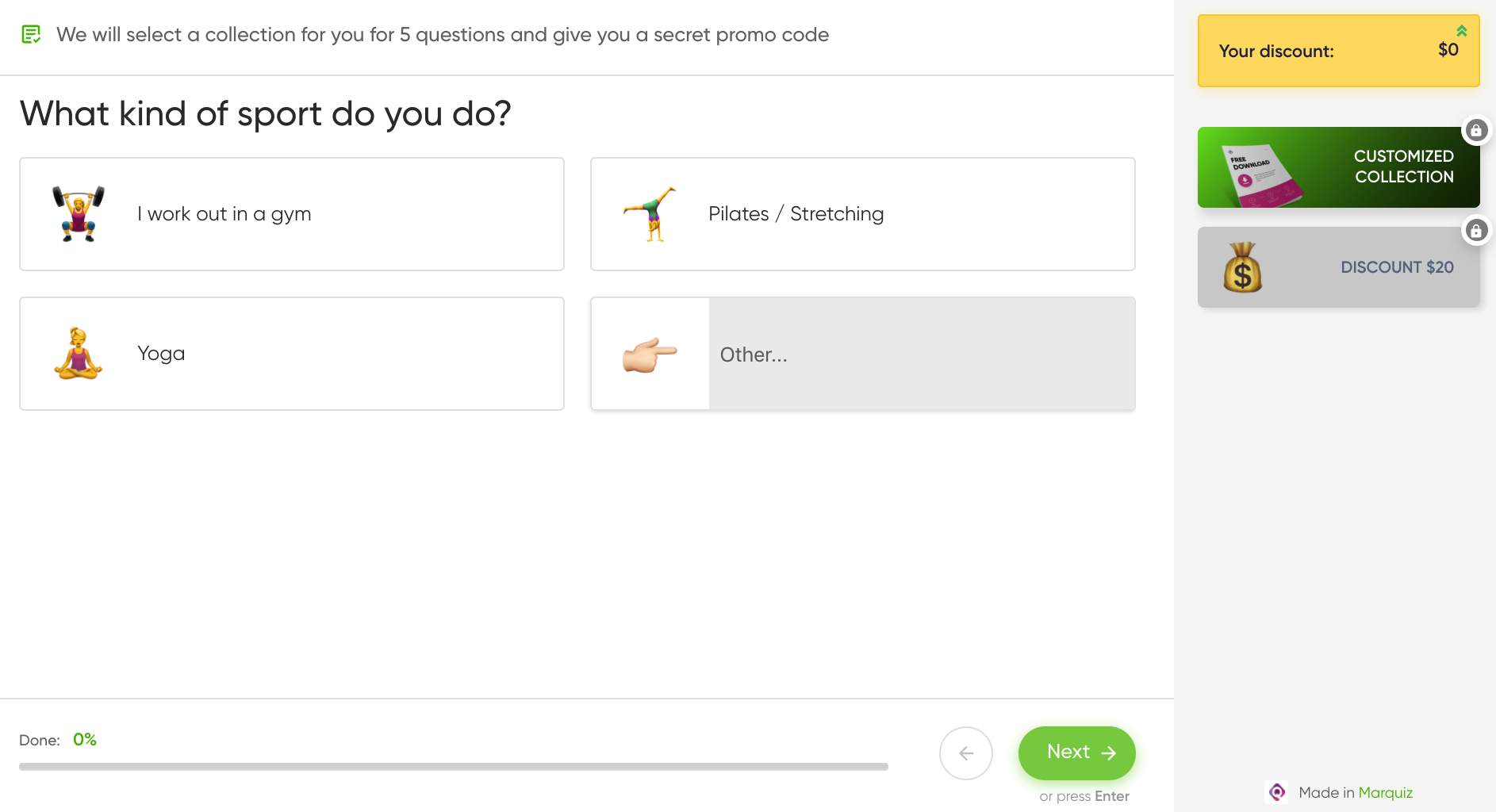Click the green Next button
This screenshot has width=1496, height=812.
point(1077,753)
